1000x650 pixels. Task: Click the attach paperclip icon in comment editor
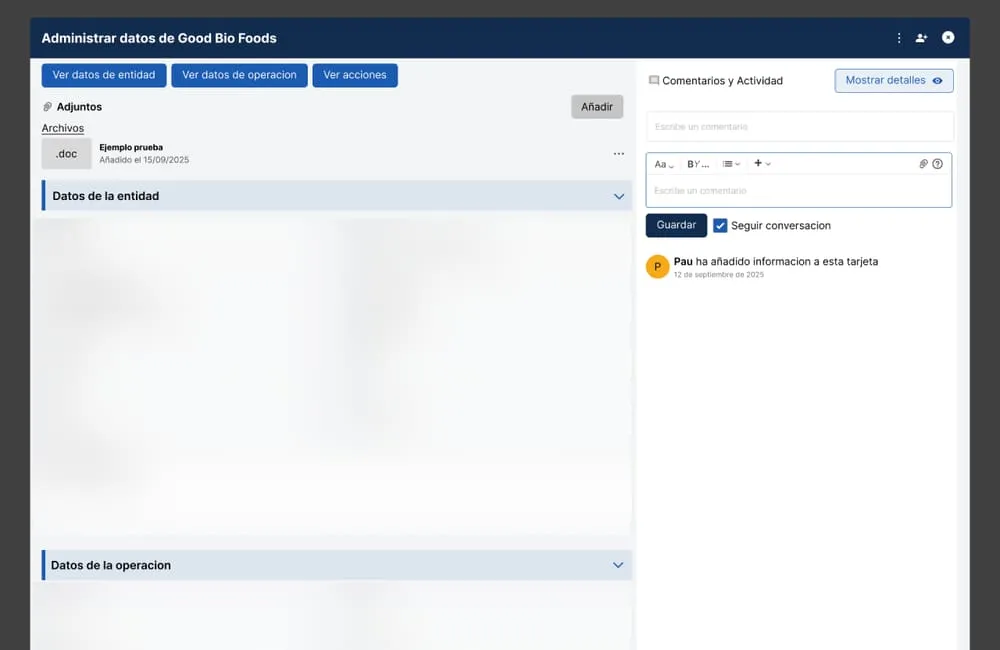point(923,164)
